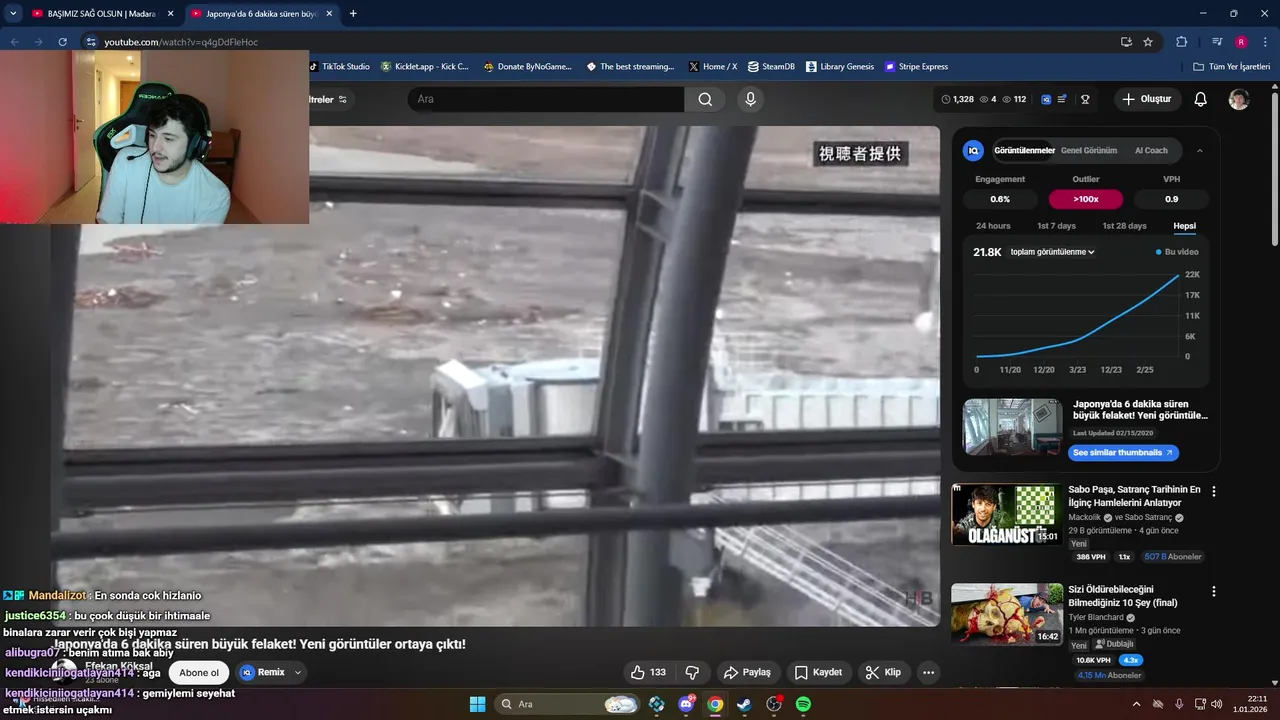Open Spotify from the taskbar
This screenshot has width=1280, height=720.
(x=803, y=704)
